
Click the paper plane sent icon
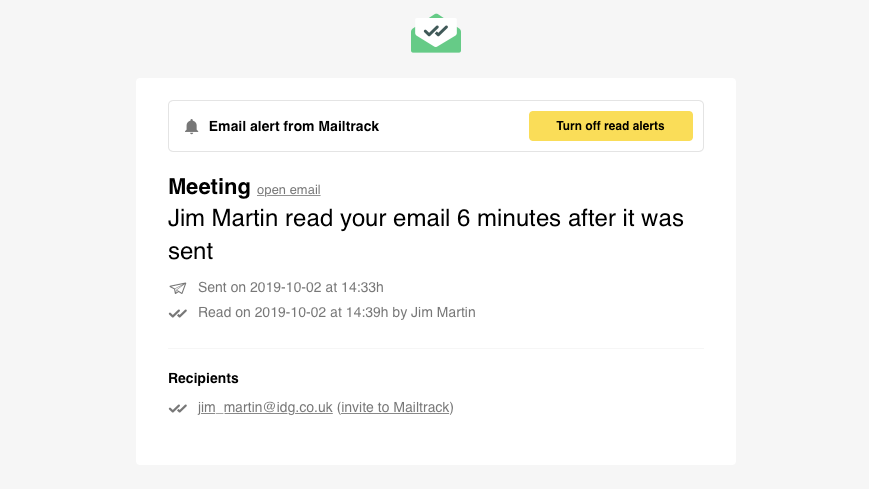[178, 288]
